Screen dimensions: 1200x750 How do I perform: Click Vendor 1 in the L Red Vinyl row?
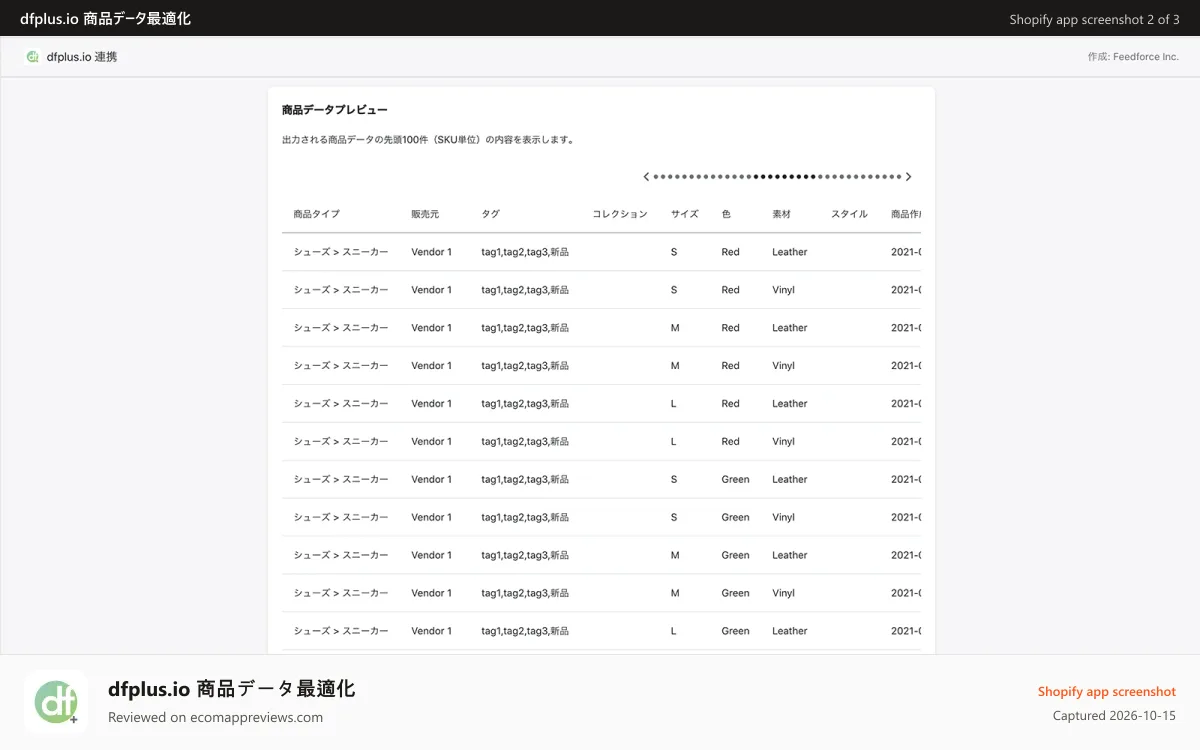[x=431, y=442]
